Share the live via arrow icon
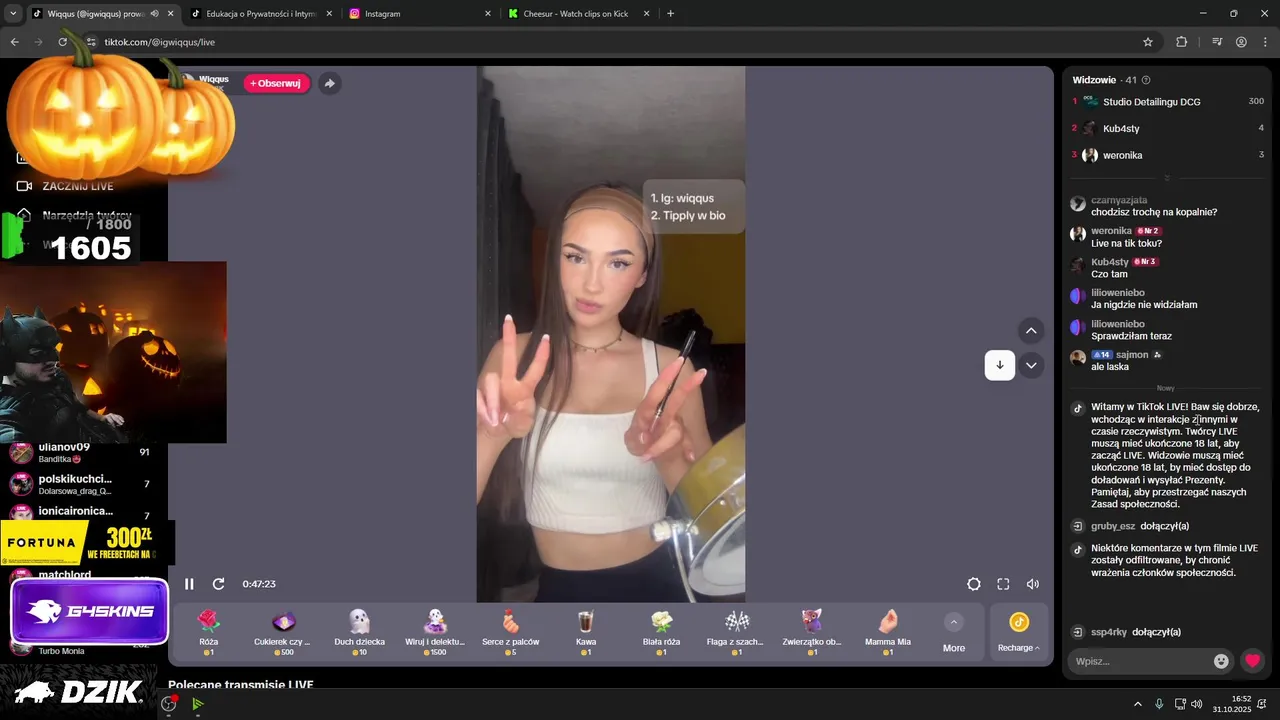The height and width of the screenshot is (720, 1280). click(329, 83)
